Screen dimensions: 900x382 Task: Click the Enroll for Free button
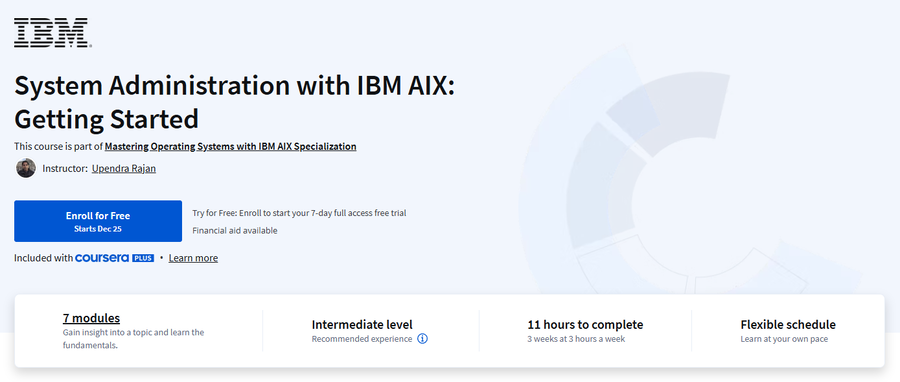[x=98, y=221]
